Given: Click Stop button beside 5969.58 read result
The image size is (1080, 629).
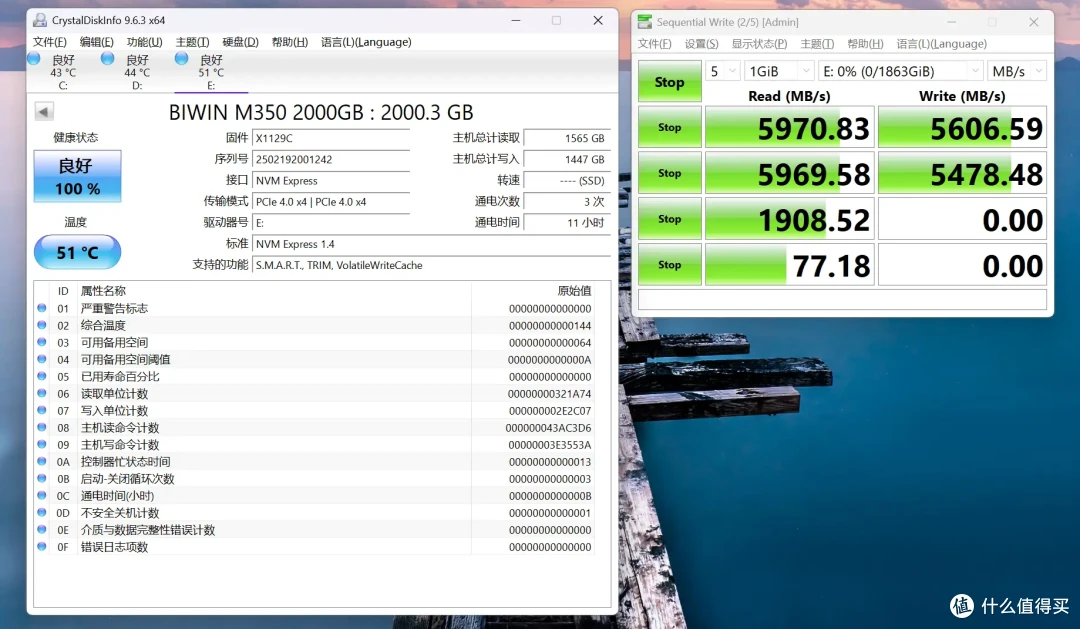Looking at the screenshot, I should pos(669,173).
